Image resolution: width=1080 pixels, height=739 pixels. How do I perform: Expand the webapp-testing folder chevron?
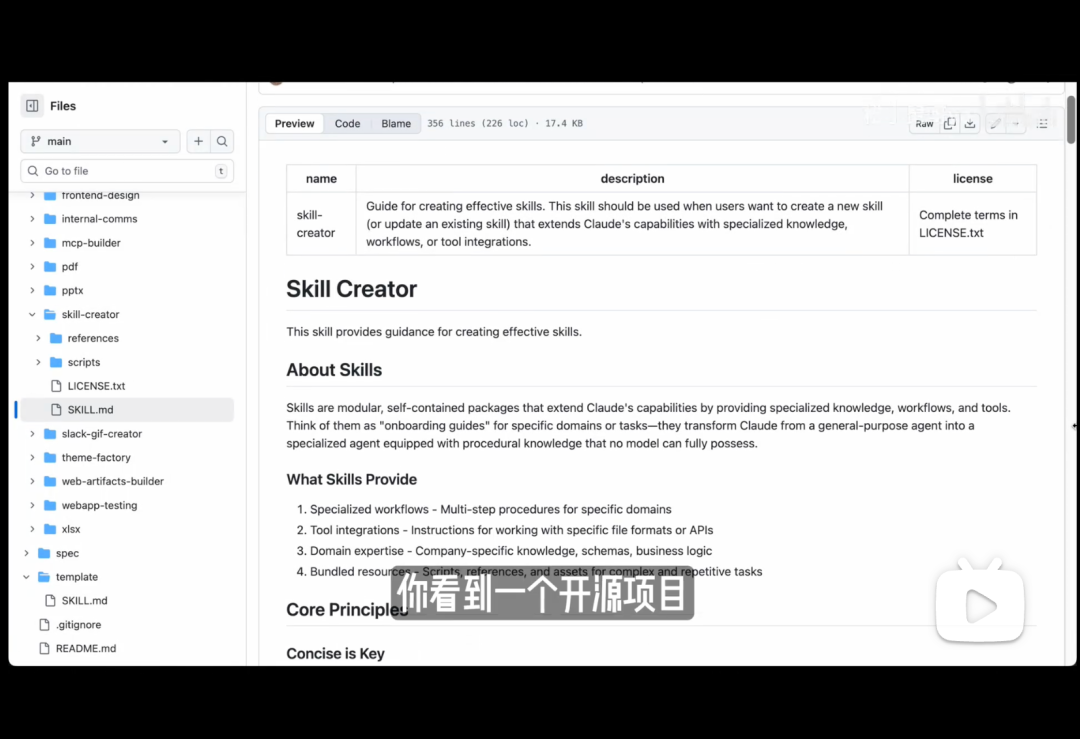32,506
